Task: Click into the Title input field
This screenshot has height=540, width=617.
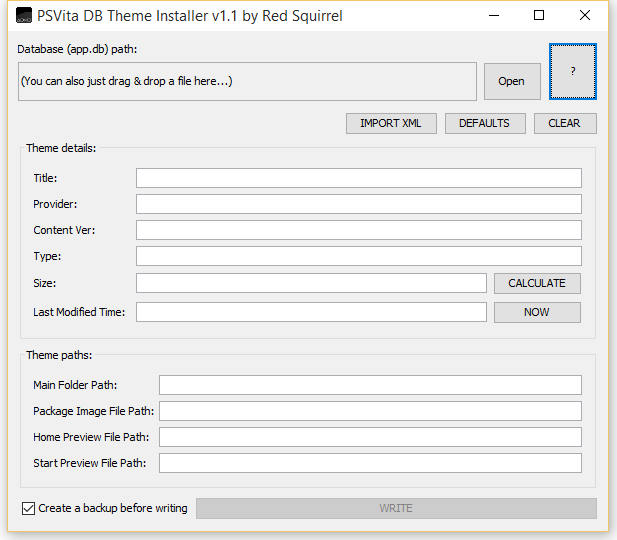Action: 358,178
